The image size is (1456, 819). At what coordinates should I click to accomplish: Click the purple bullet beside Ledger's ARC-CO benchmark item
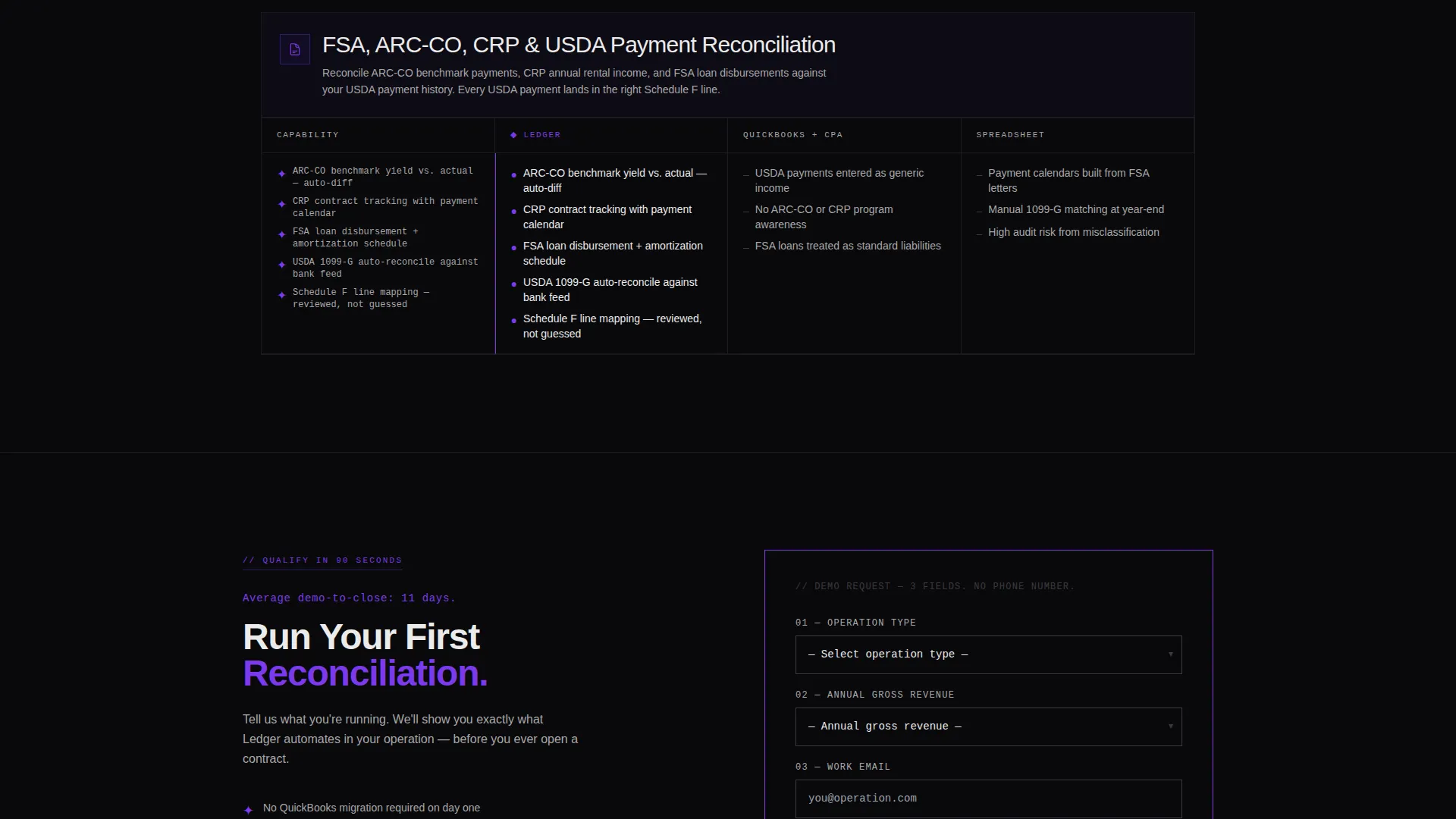(x=514, y=175)
